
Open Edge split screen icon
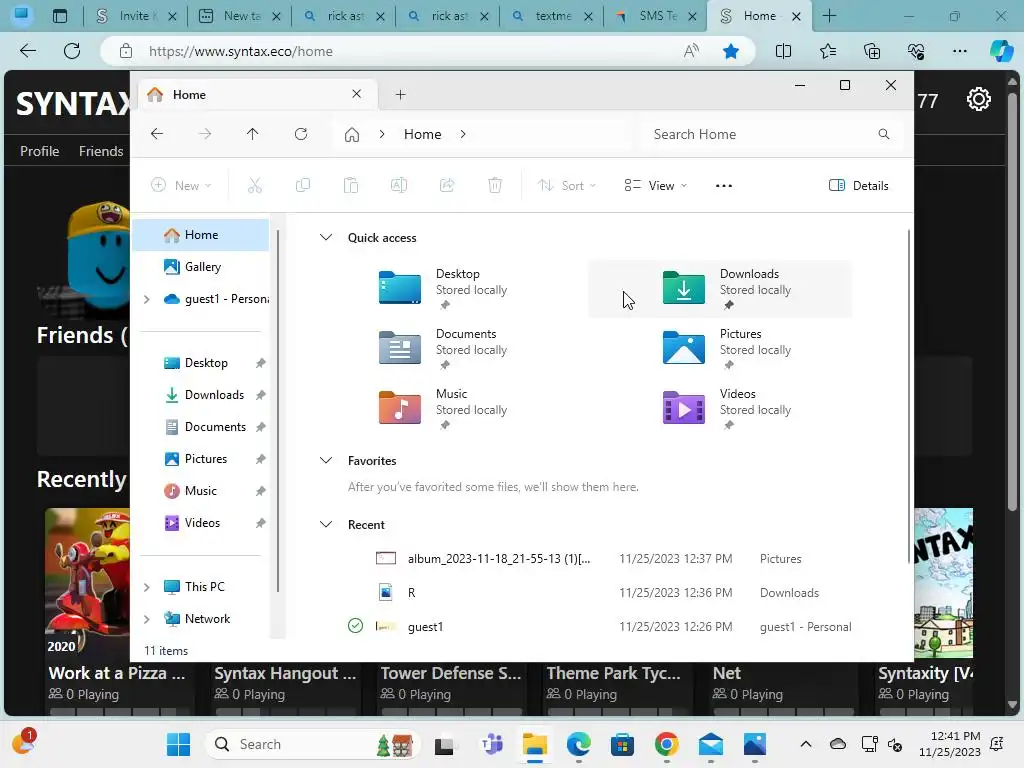coord(783,51)
